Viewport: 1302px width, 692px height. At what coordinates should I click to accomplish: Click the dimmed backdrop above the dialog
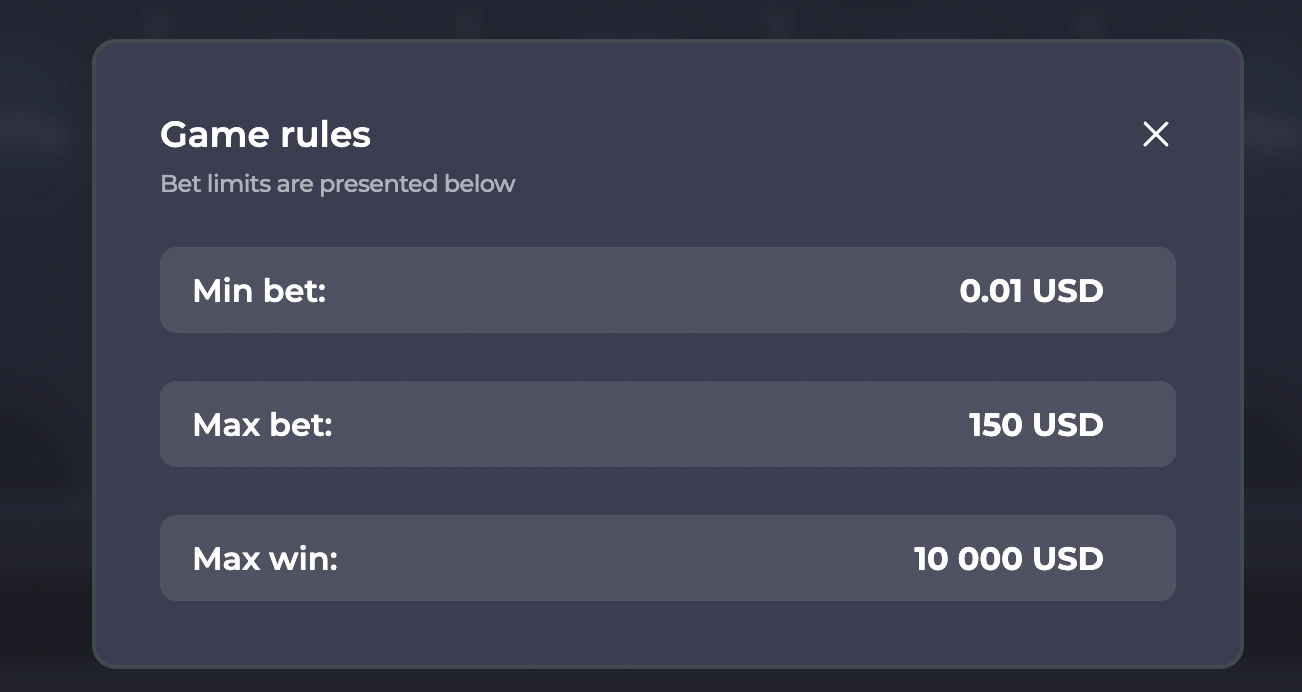[650, 18]
